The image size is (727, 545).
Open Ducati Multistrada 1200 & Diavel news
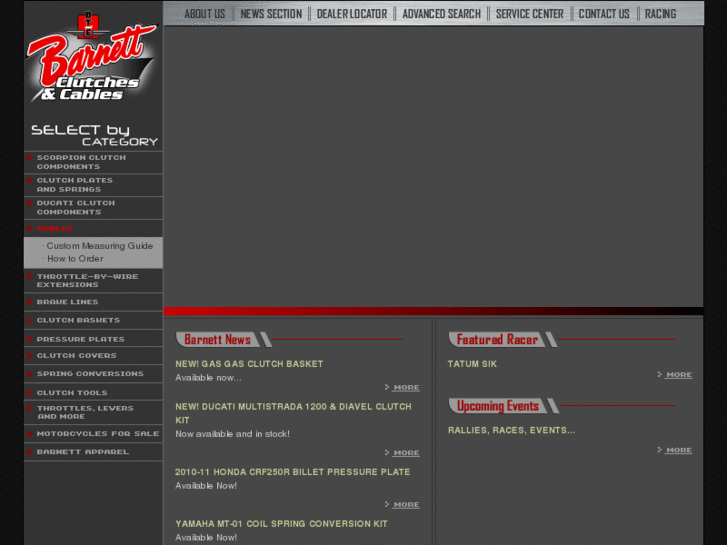[x=293, y=413]
